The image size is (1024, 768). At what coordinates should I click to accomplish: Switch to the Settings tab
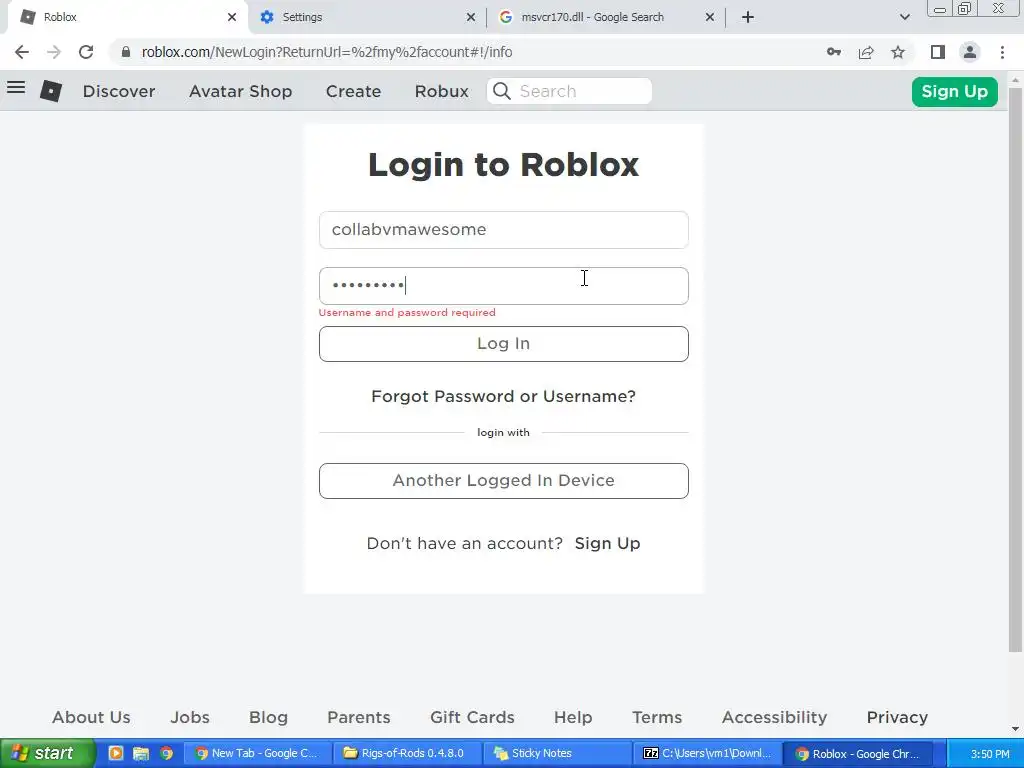367,17
